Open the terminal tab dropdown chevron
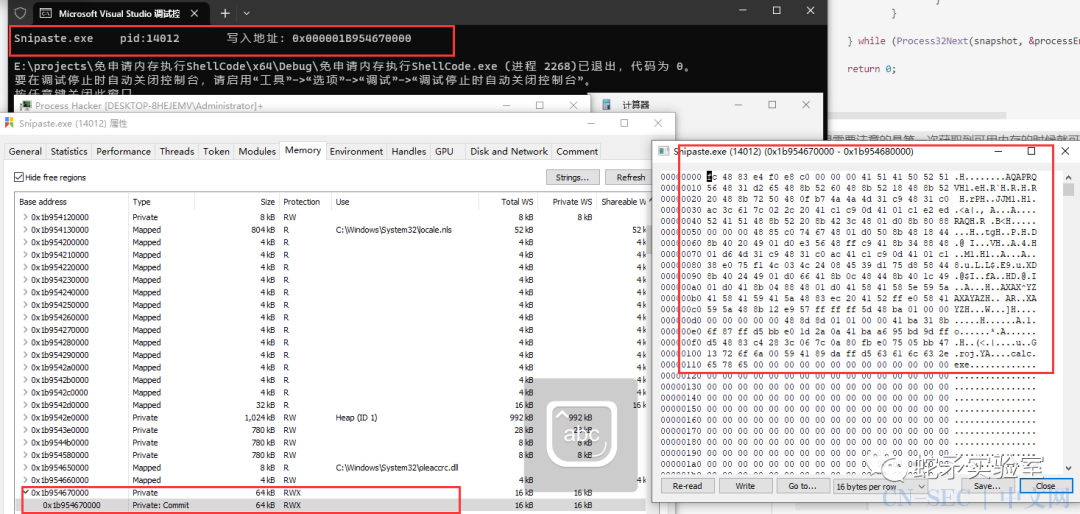This screenshot has width=1080, height=514. (x=247, y=13)
